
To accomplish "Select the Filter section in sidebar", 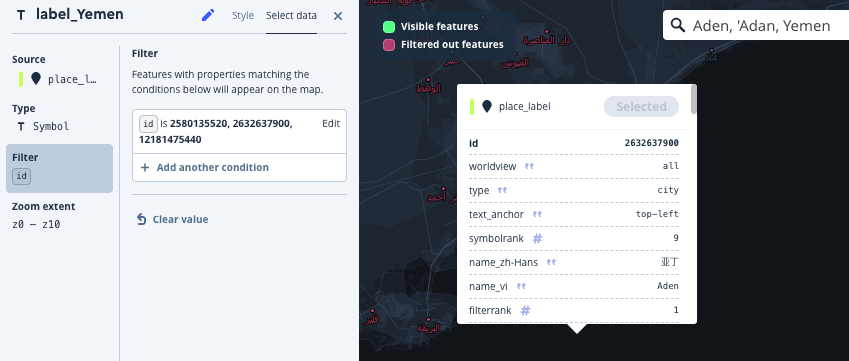I will point(60,168).
